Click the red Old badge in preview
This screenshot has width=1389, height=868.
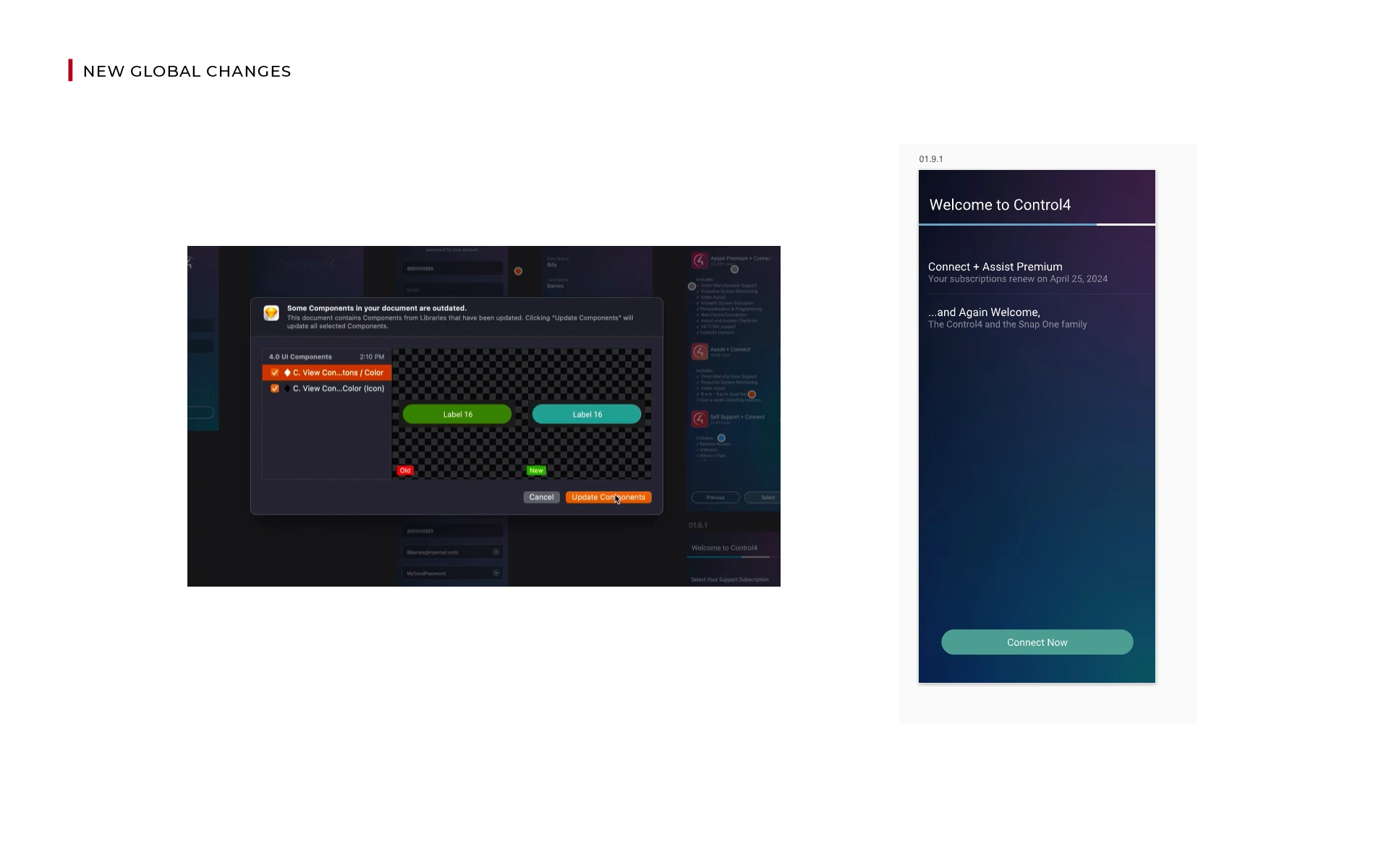click(x=405, y=471)
